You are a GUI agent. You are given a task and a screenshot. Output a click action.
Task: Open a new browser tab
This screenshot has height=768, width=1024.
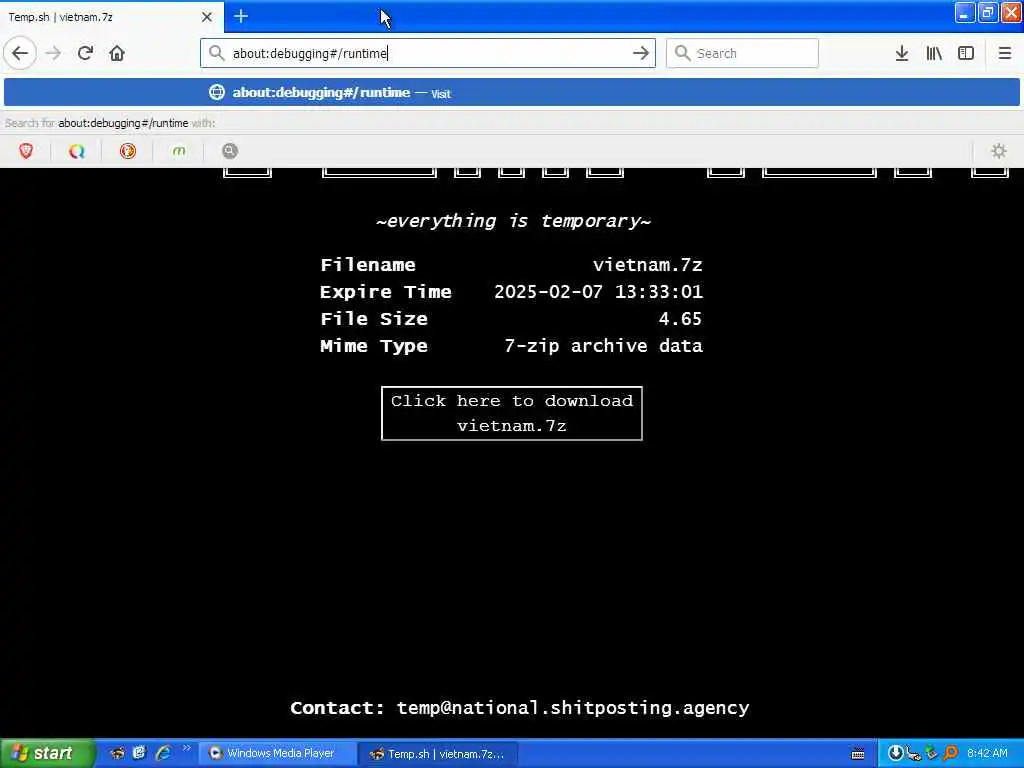click(x=241, y=16)
